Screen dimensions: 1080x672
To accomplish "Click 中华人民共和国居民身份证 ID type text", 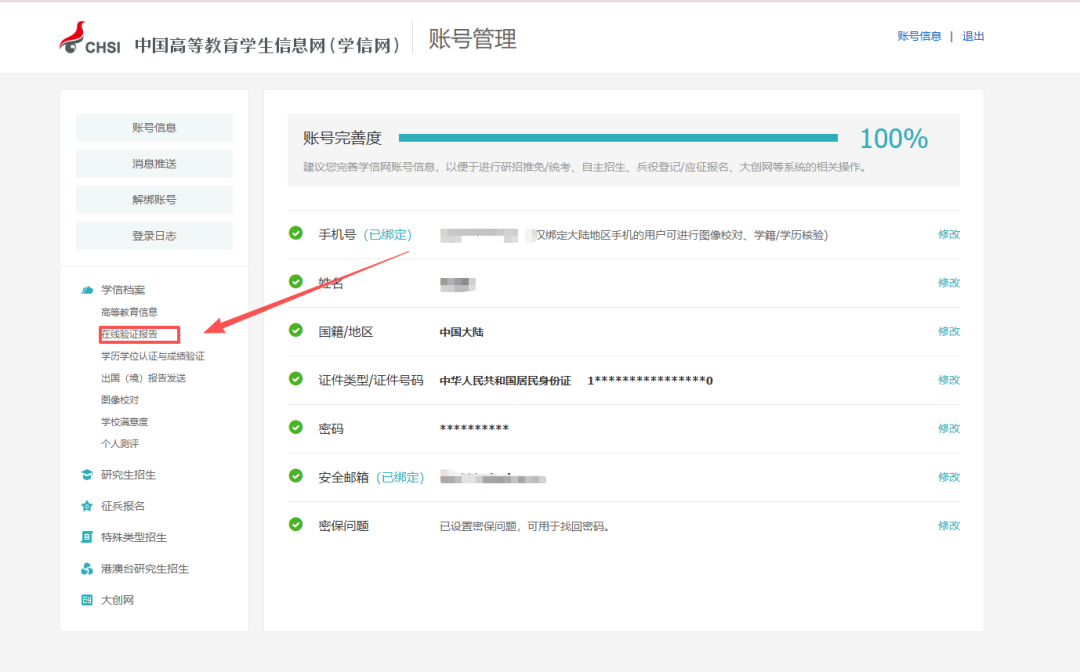I will [x=506, y=380].
